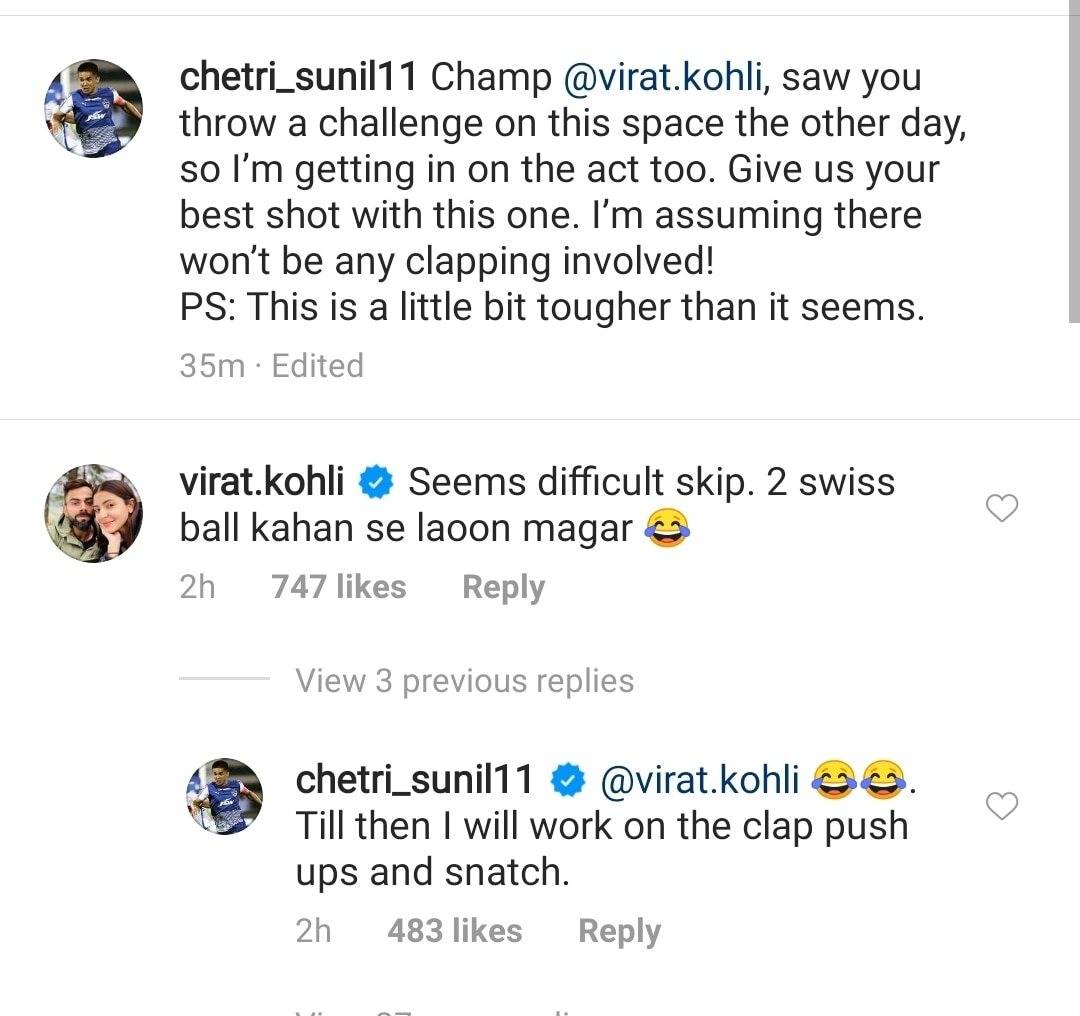Like chetri_sunil11's reply with the heart icon

[1001, 805]
